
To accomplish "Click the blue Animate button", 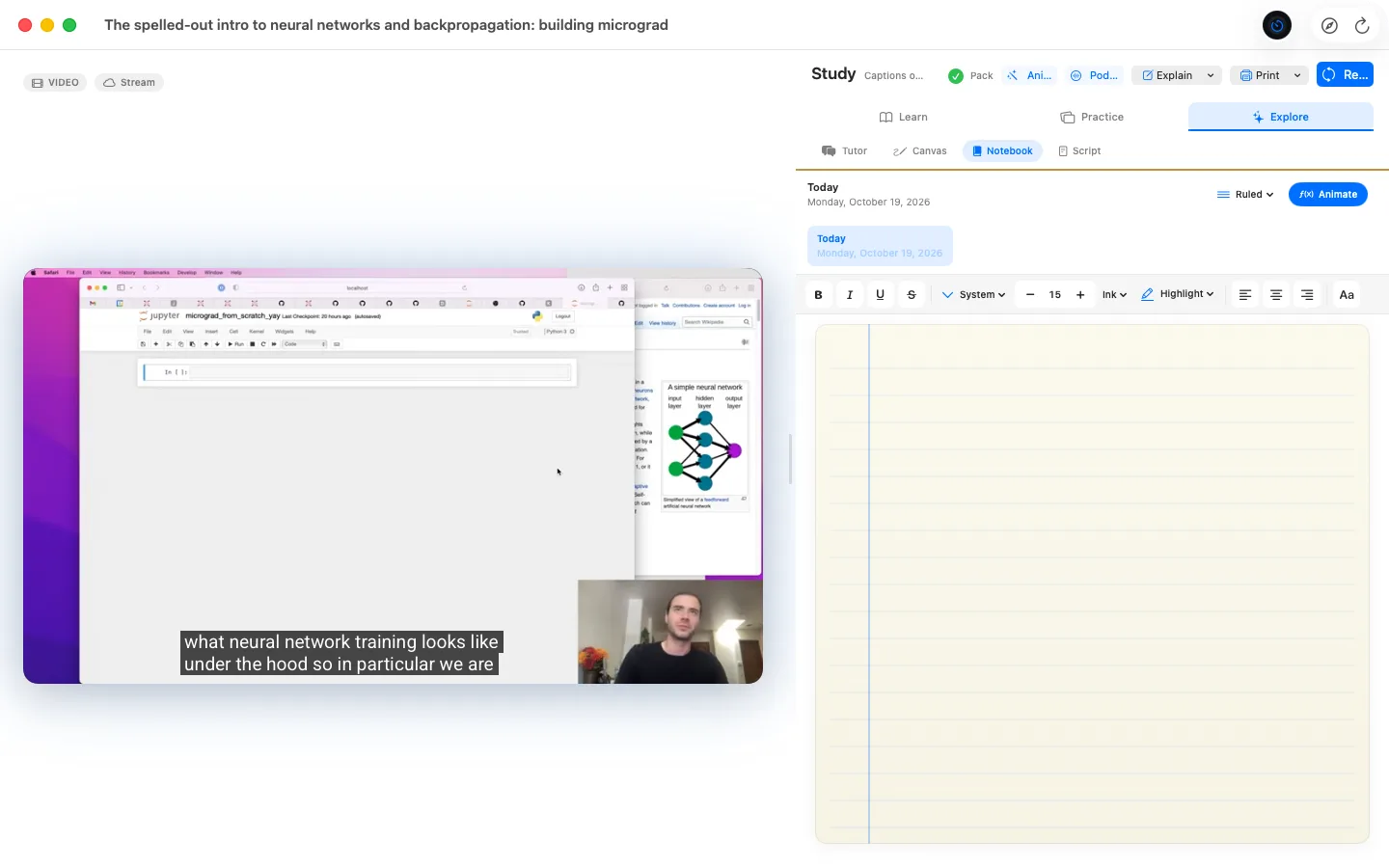I will 1328,195.
